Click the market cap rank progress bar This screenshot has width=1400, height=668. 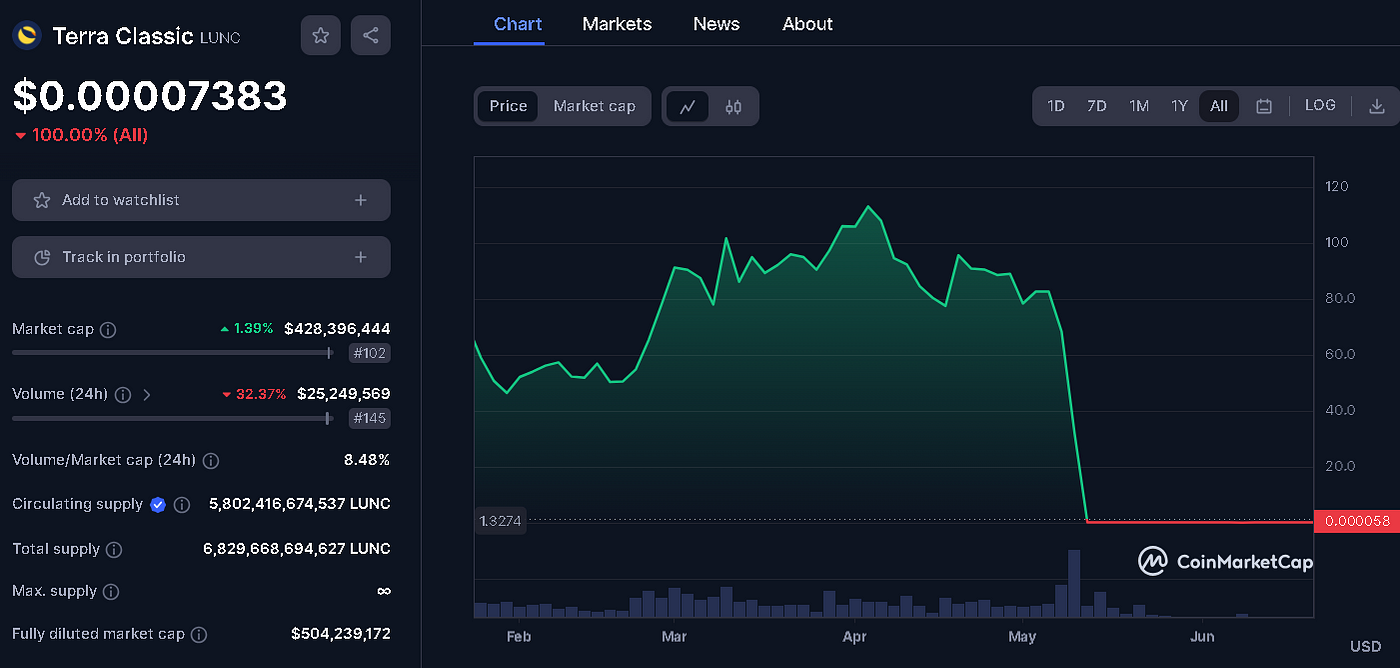172,352
